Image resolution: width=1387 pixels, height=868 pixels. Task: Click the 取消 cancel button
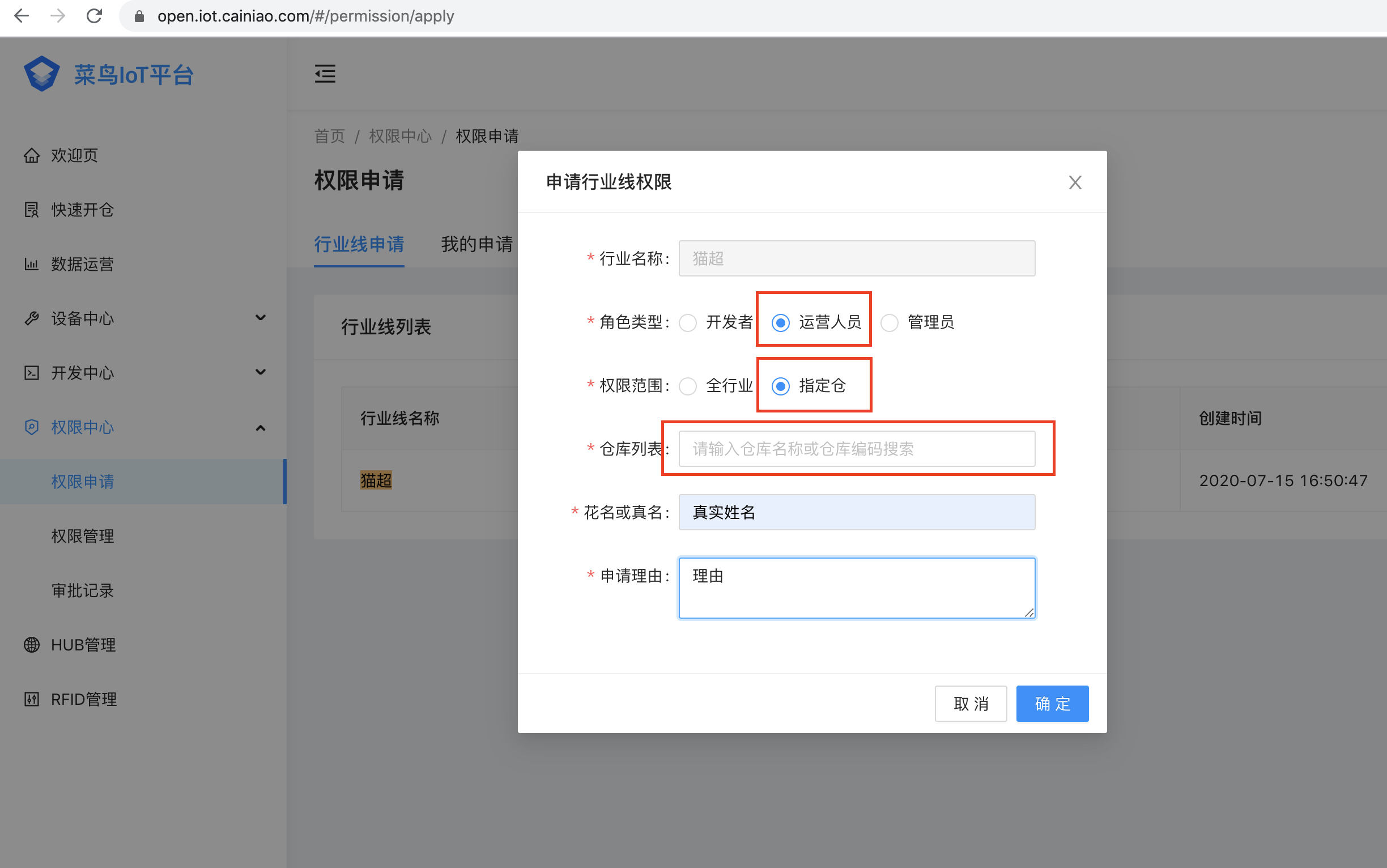[970, 703]
